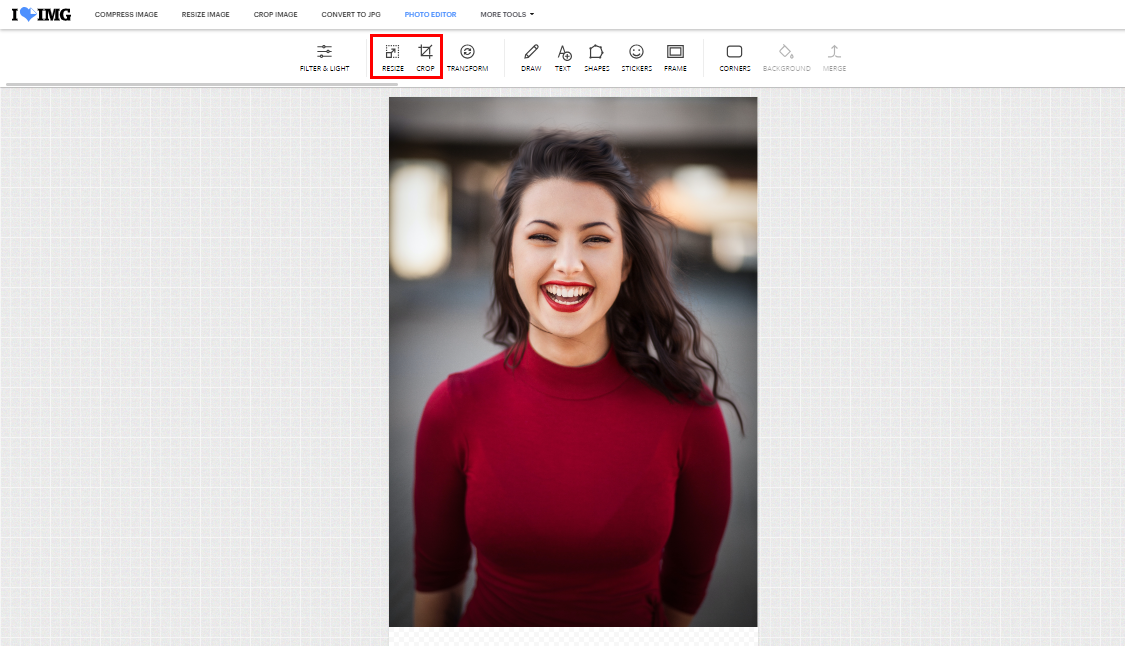The image size is (1125, 646).
Task: Open the Transform tool
Action: (x=467, y=57)
